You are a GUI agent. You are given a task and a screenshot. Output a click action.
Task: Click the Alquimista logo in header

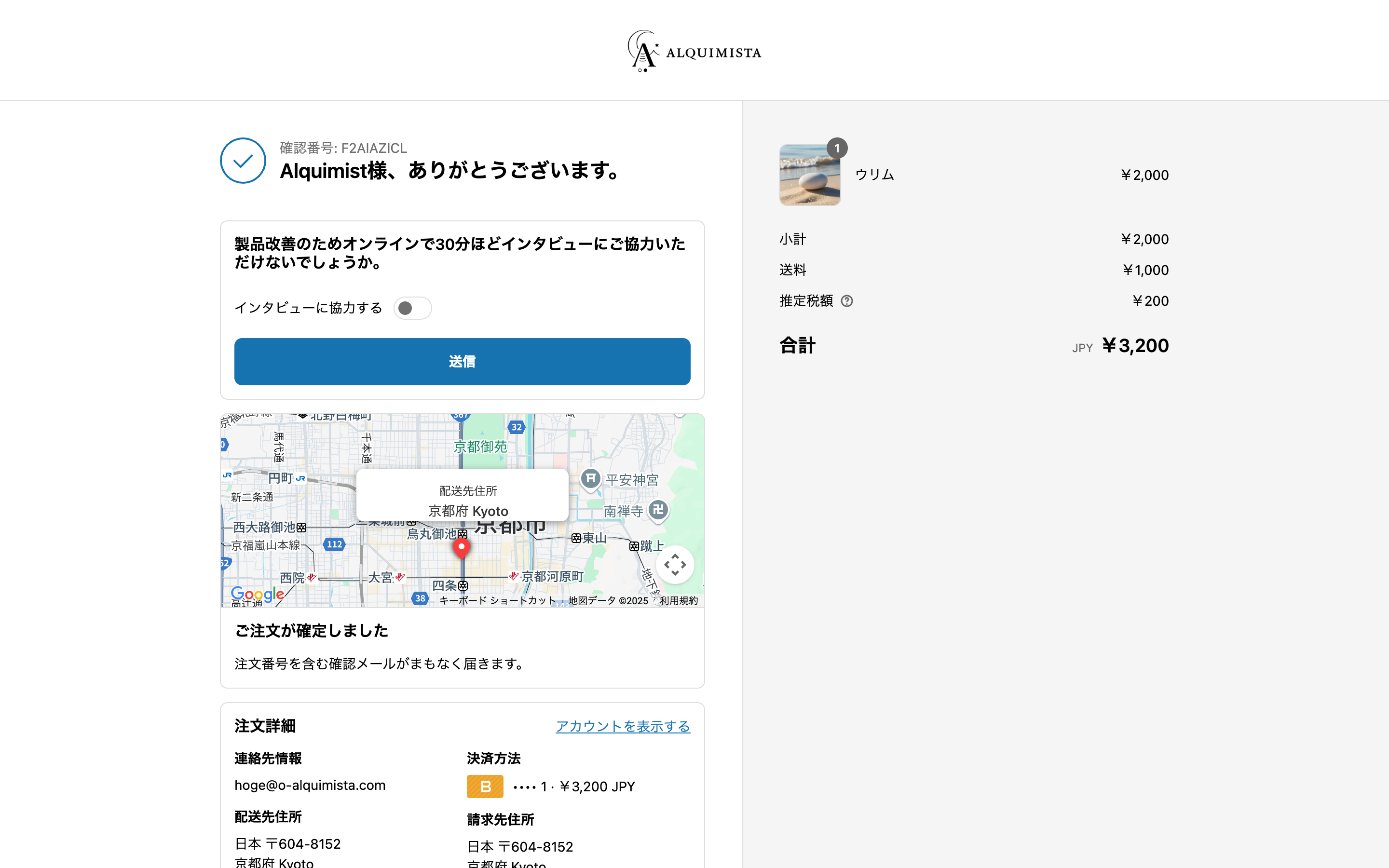pos(694,51)
